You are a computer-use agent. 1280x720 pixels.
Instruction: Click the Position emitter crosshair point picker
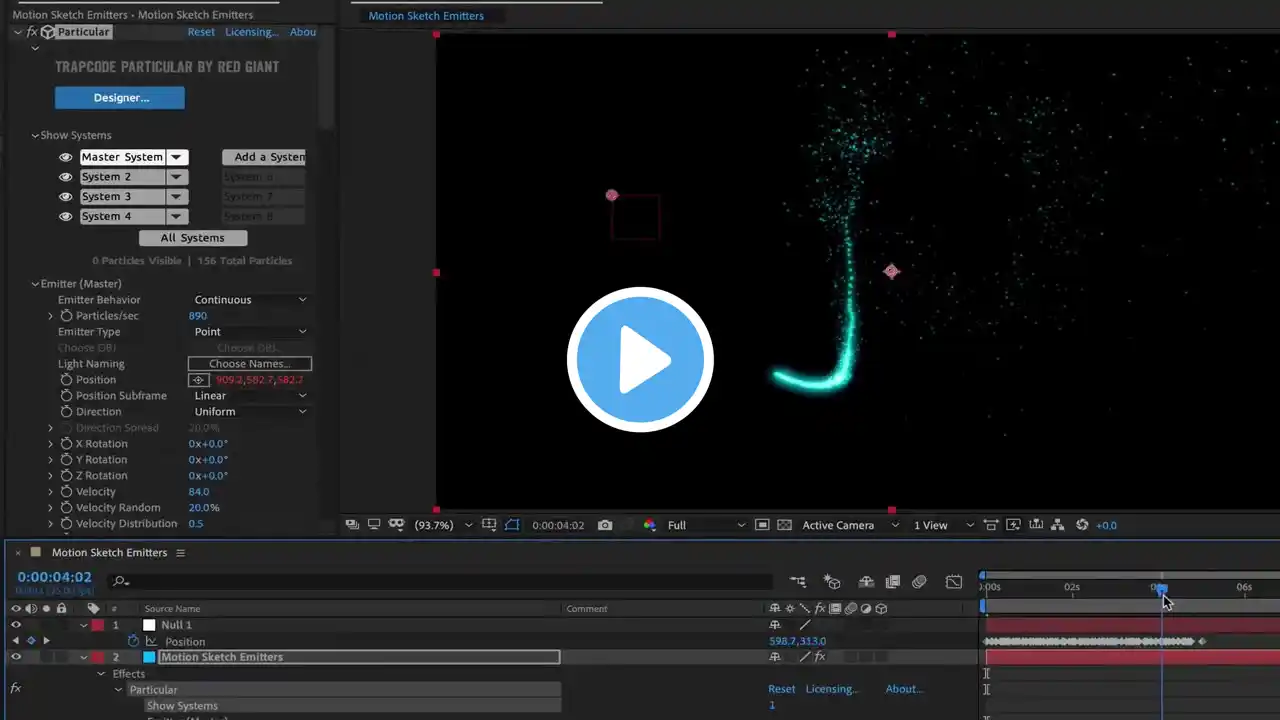198,380
